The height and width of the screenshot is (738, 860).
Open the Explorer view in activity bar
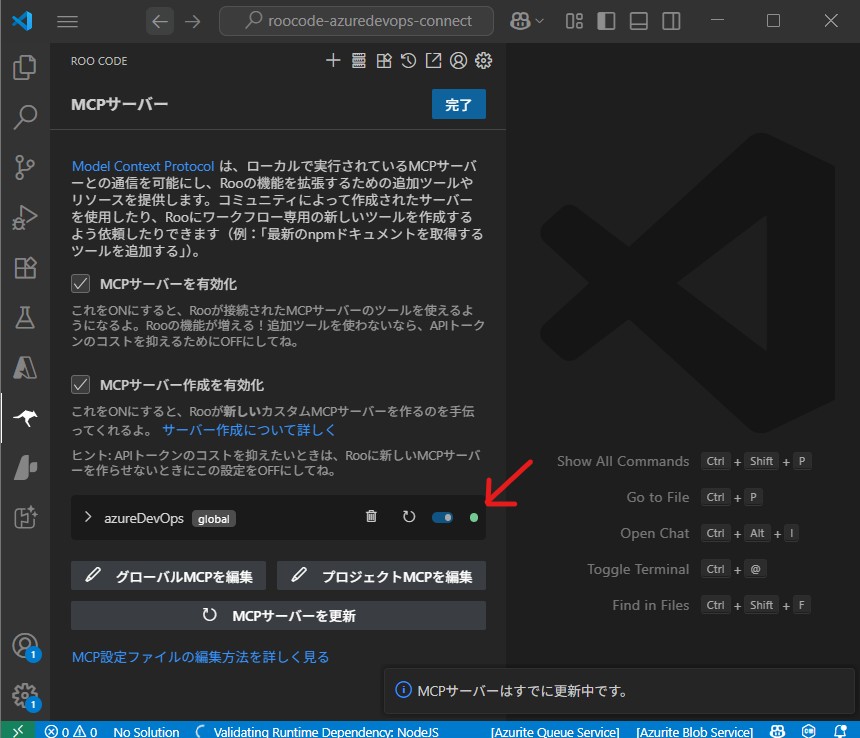tap(25, 67)
